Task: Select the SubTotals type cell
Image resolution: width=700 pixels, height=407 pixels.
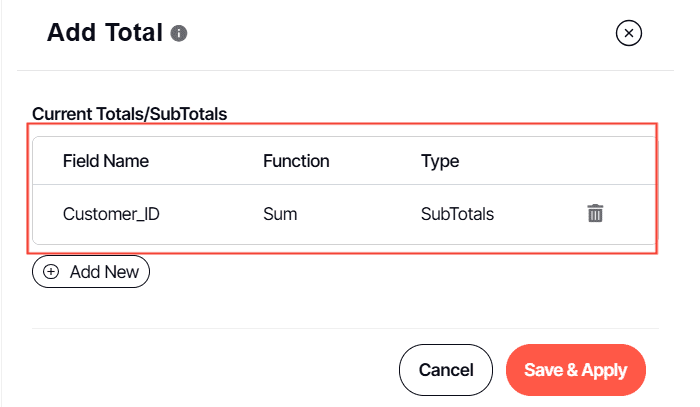Action: (457, 213)
